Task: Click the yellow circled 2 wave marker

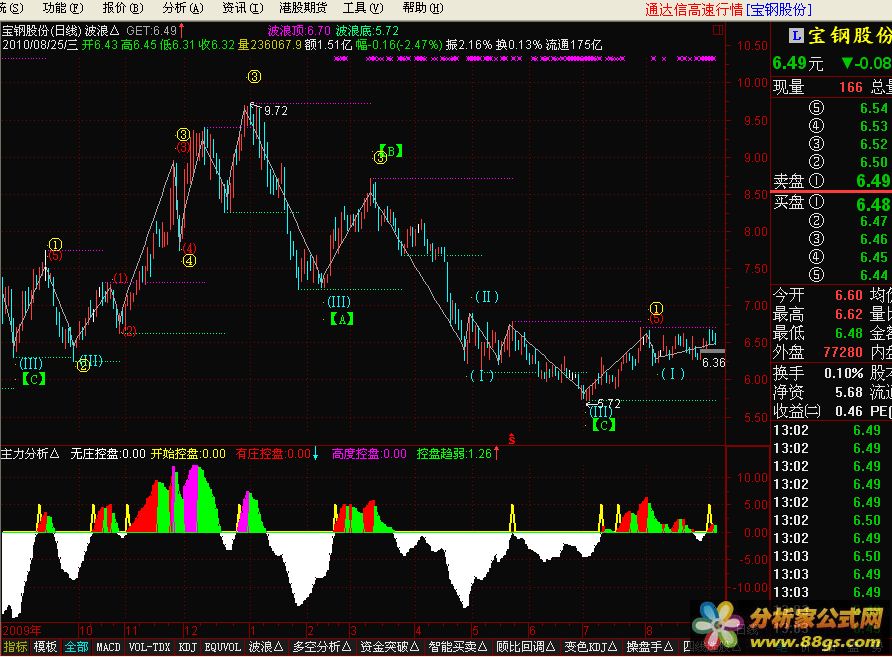Action: tap(83, 366)
